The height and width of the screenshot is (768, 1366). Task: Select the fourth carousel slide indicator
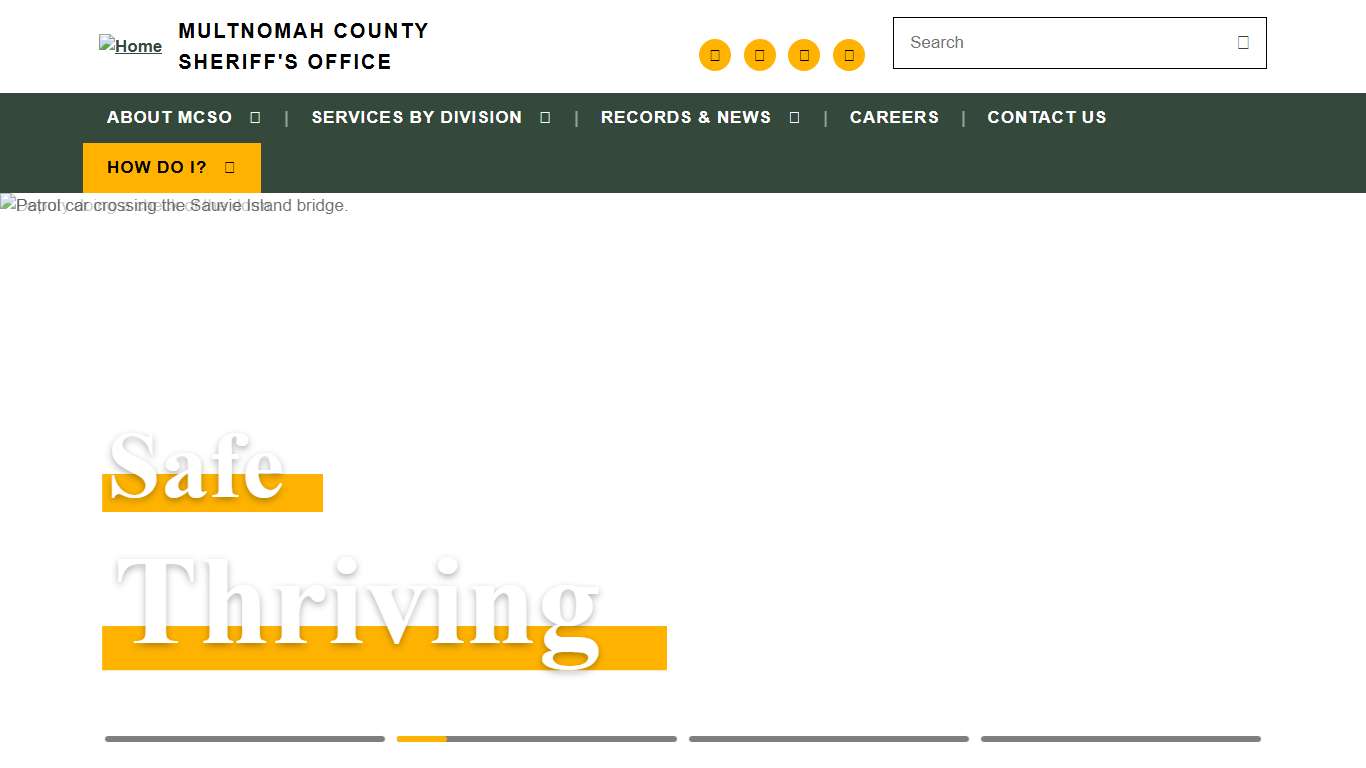1120,739
